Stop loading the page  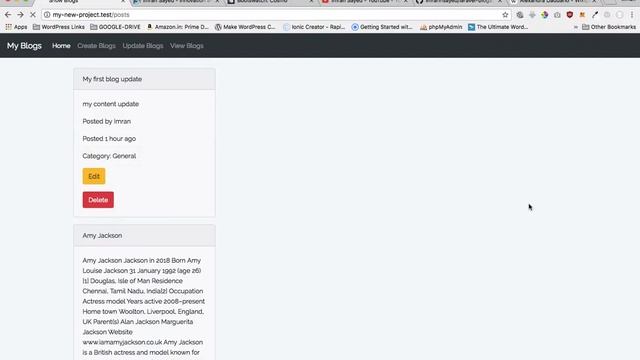(33, 15)
